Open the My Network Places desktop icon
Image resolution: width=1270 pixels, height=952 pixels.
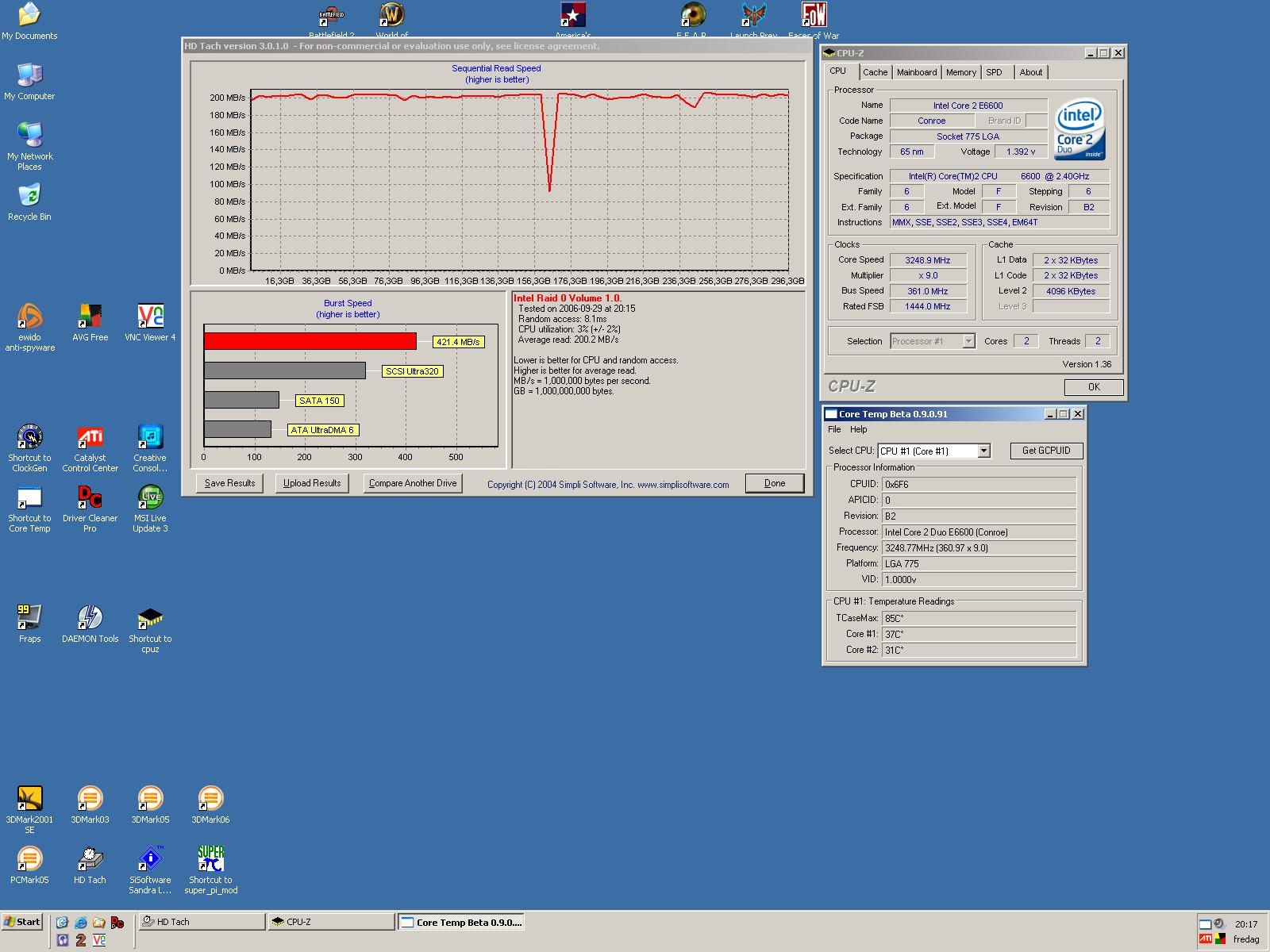coord(29,146)
